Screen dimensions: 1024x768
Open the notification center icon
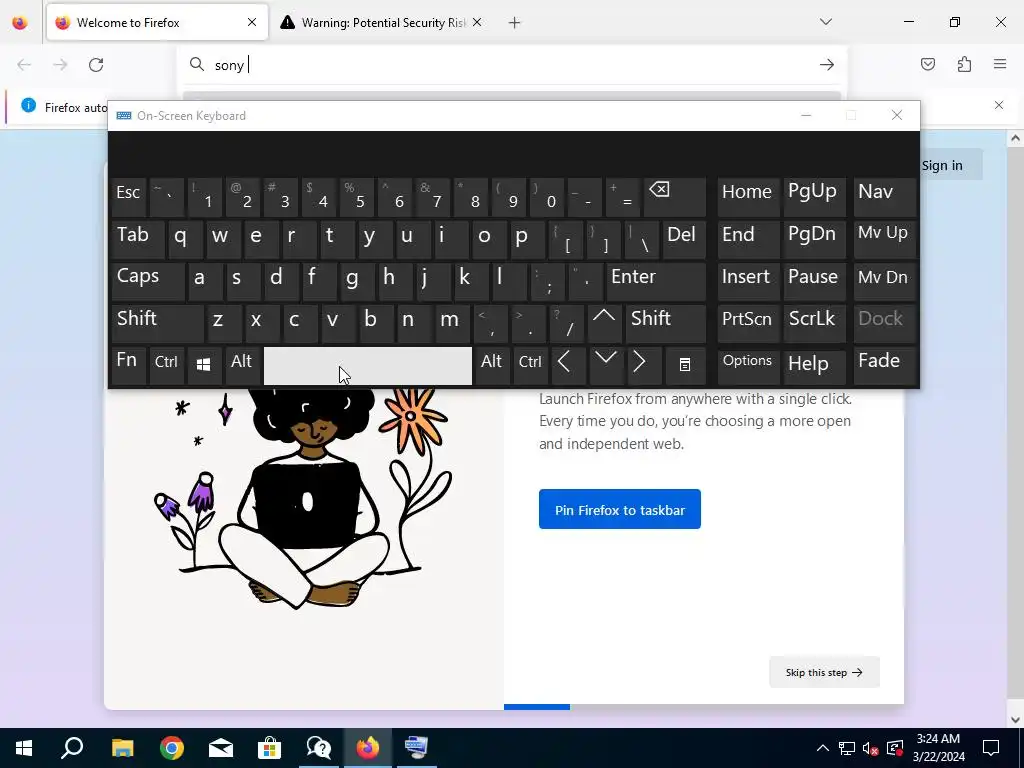pos(991,748)
